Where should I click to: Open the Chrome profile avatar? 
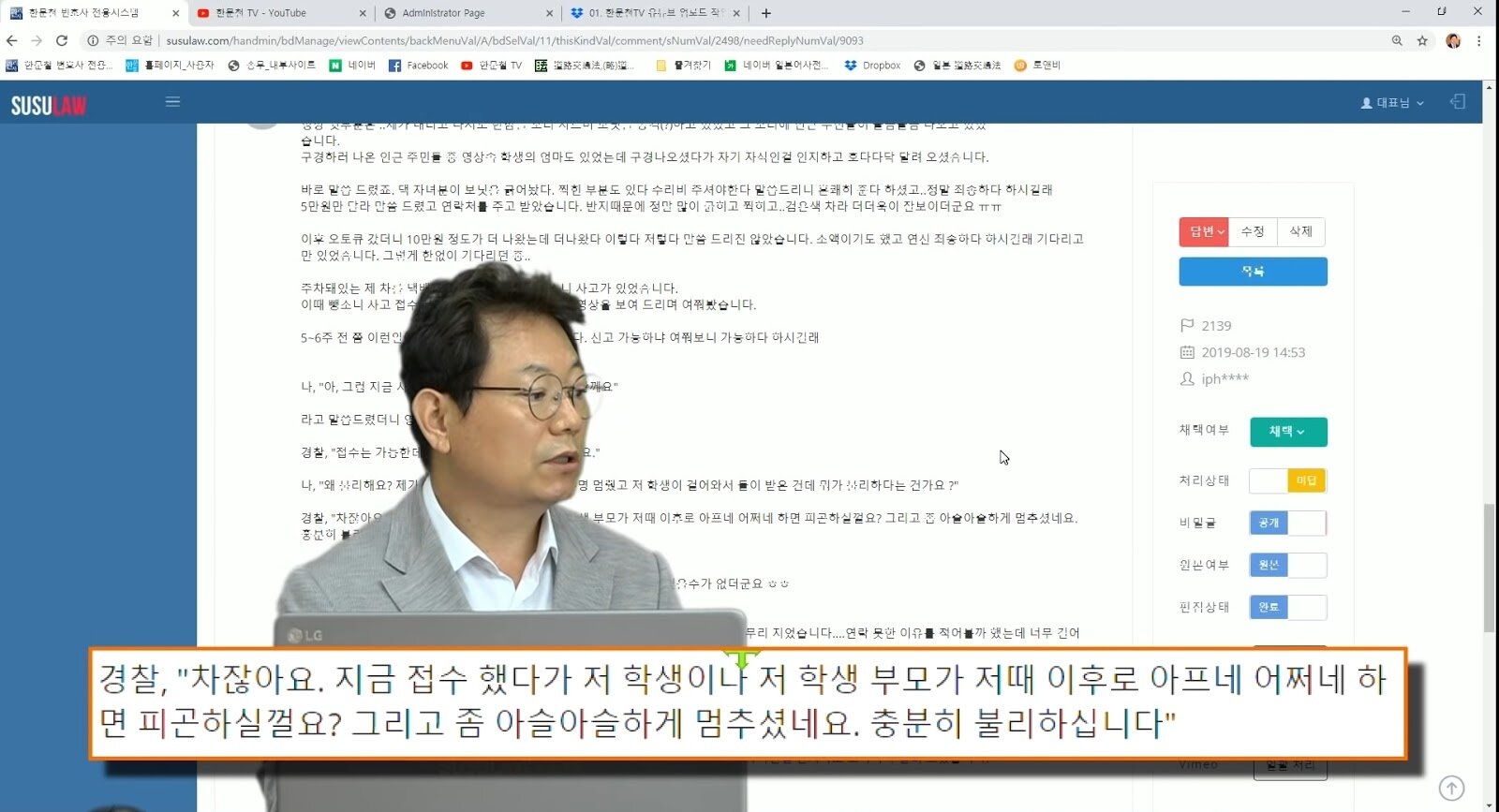pyautogui.click(x=1453, y=40)
